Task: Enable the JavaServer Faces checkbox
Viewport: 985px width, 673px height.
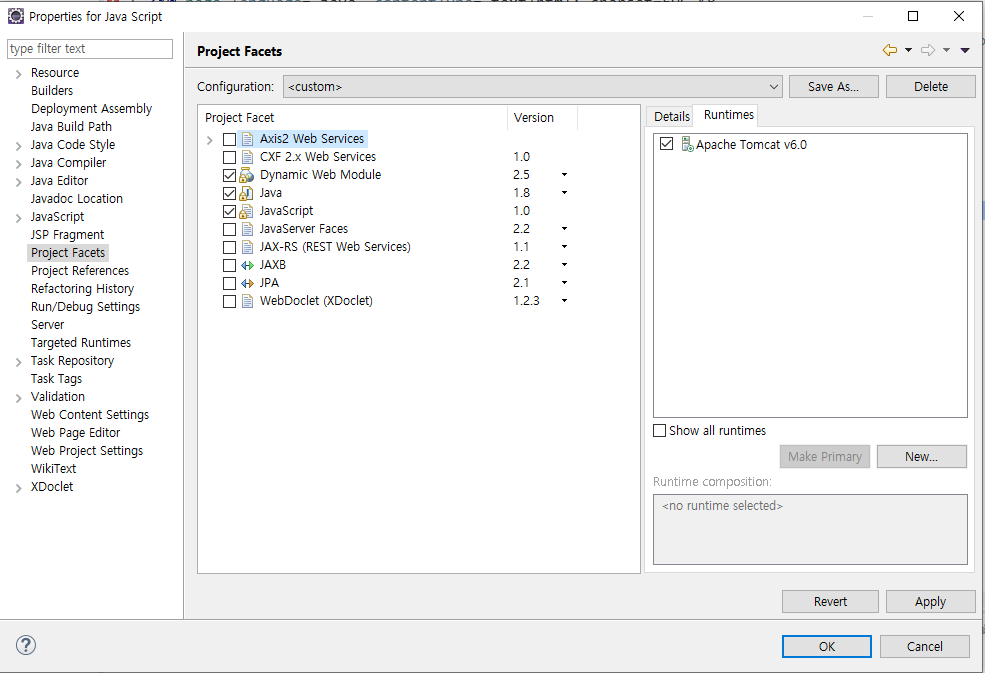Action: coord(229,229)
